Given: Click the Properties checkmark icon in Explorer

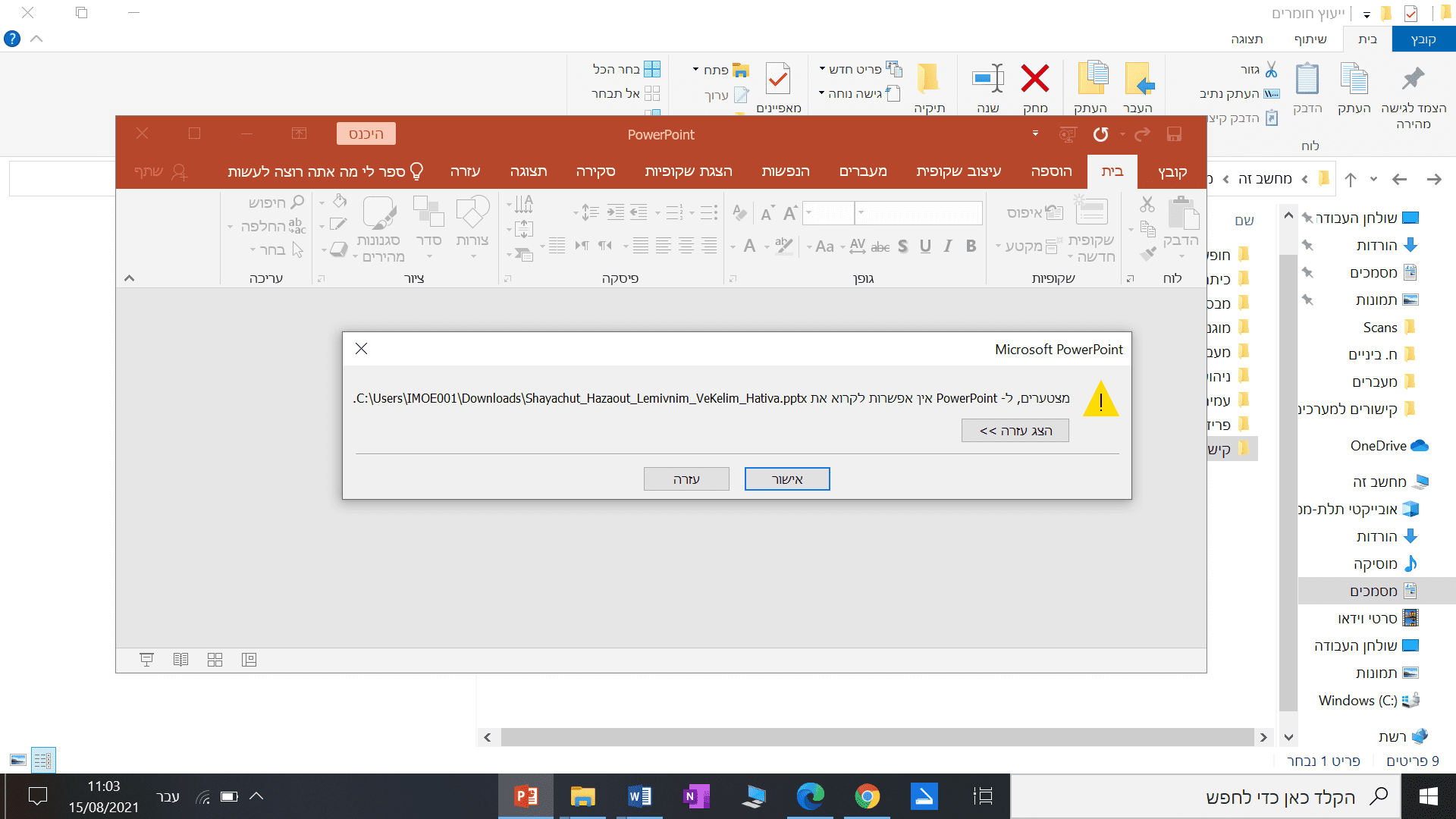Looking at the screenshot, I should click(x=778, y=79).
